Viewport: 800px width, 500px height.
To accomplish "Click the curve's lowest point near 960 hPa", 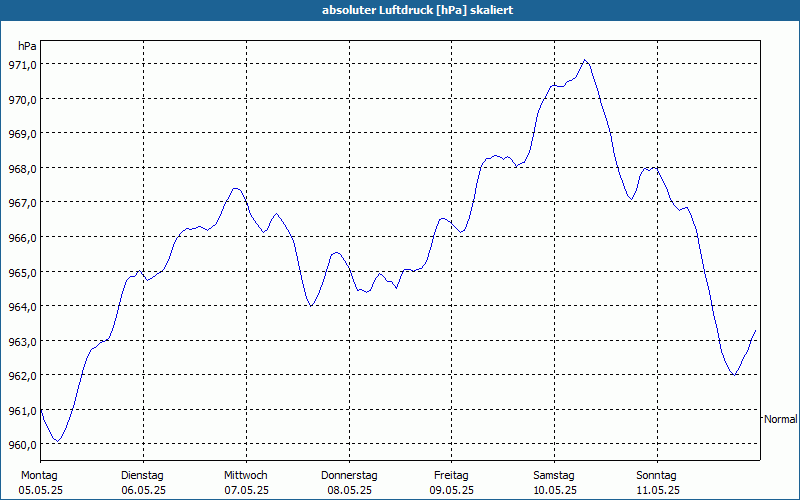I will (58, 441).
